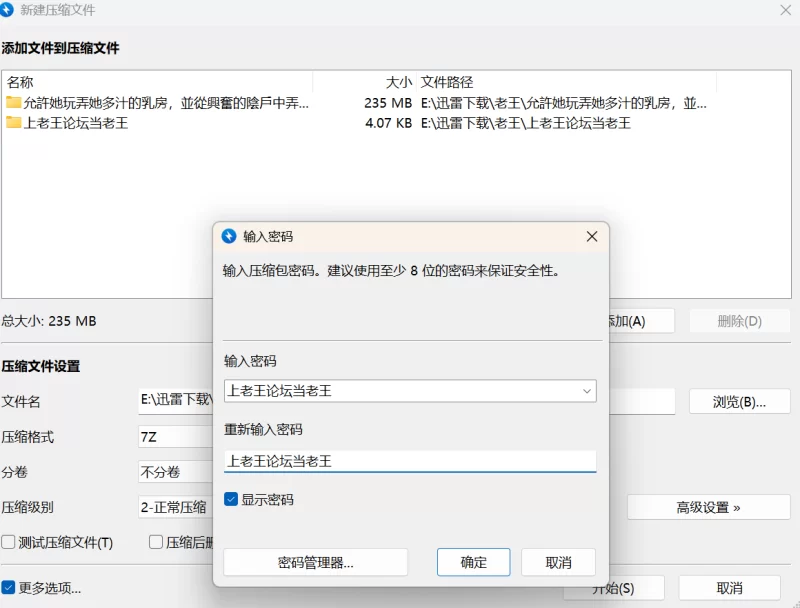Click the 总大小: 235 MB label
The width and height of the screenshot is (800, 608).
[x=48, y=321]
